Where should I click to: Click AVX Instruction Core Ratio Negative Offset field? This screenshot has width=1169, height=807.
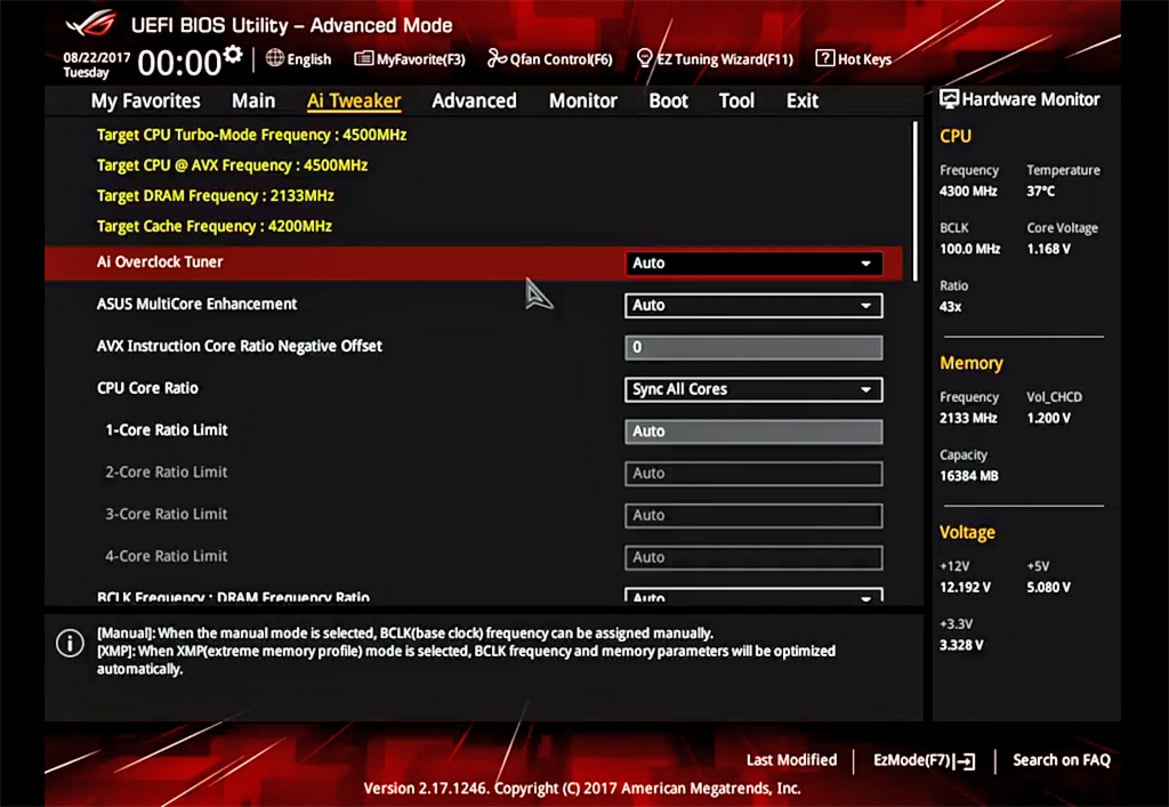(x=754, y=348)
